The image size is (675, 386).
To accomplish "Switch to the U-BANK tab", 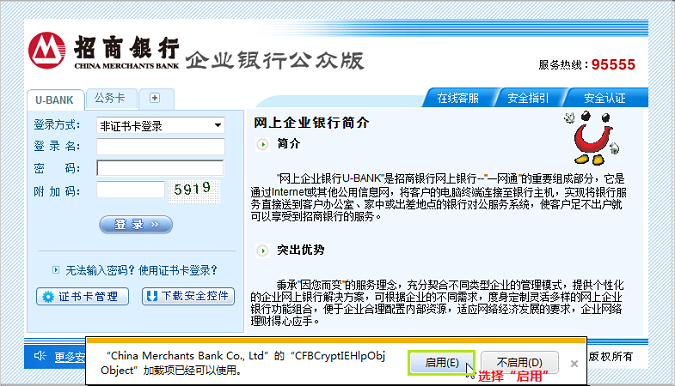I will (55, 100).
